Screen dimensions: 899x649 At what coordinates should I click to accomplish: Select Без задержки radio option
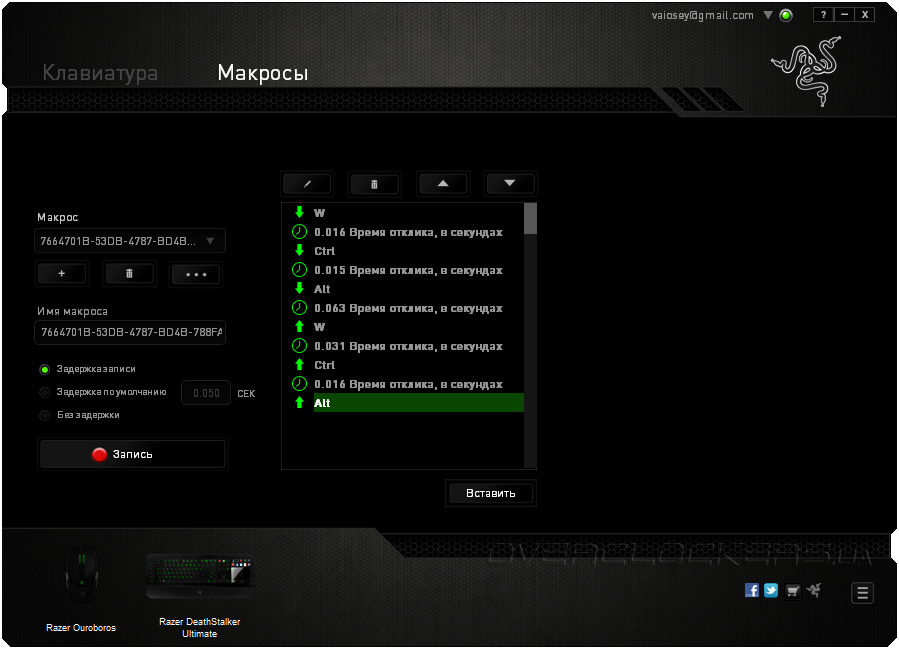[44, 415]
